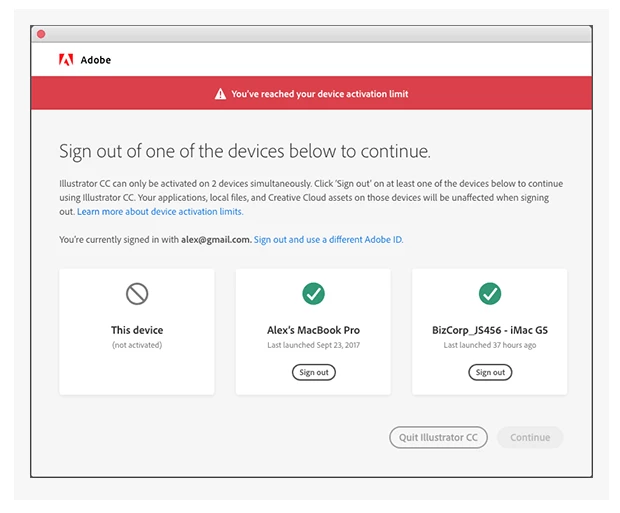
Task: Click 'This device' card title
Action: pyautogui.click(x=137, y=330)
